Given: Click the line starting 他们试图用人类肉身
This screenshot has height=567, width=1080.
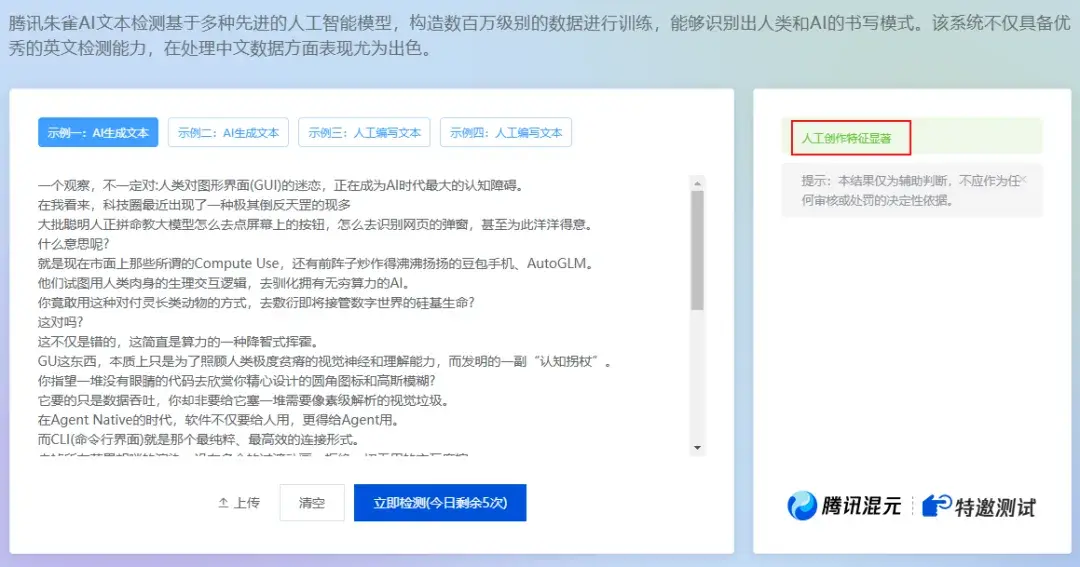Looking at the screenshot, I should tap(225, 283).
